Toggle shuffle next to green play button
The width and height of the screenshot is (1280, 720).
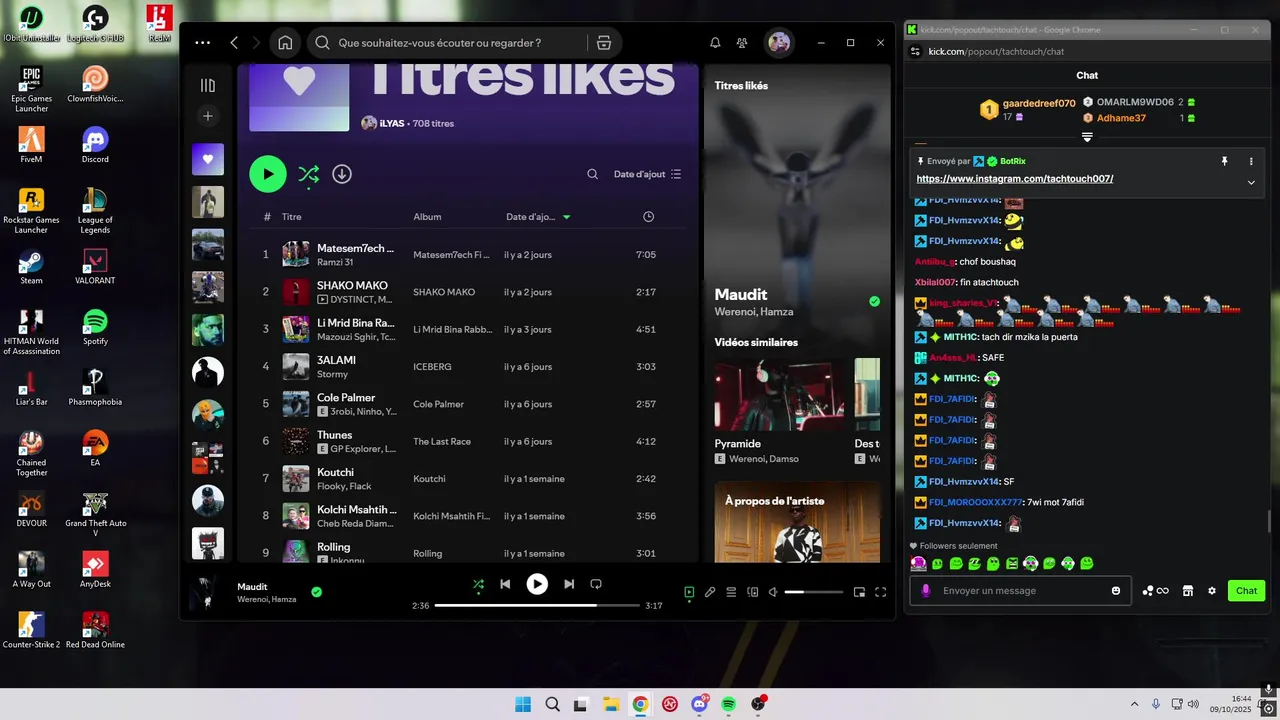click(x=308, y=174)
